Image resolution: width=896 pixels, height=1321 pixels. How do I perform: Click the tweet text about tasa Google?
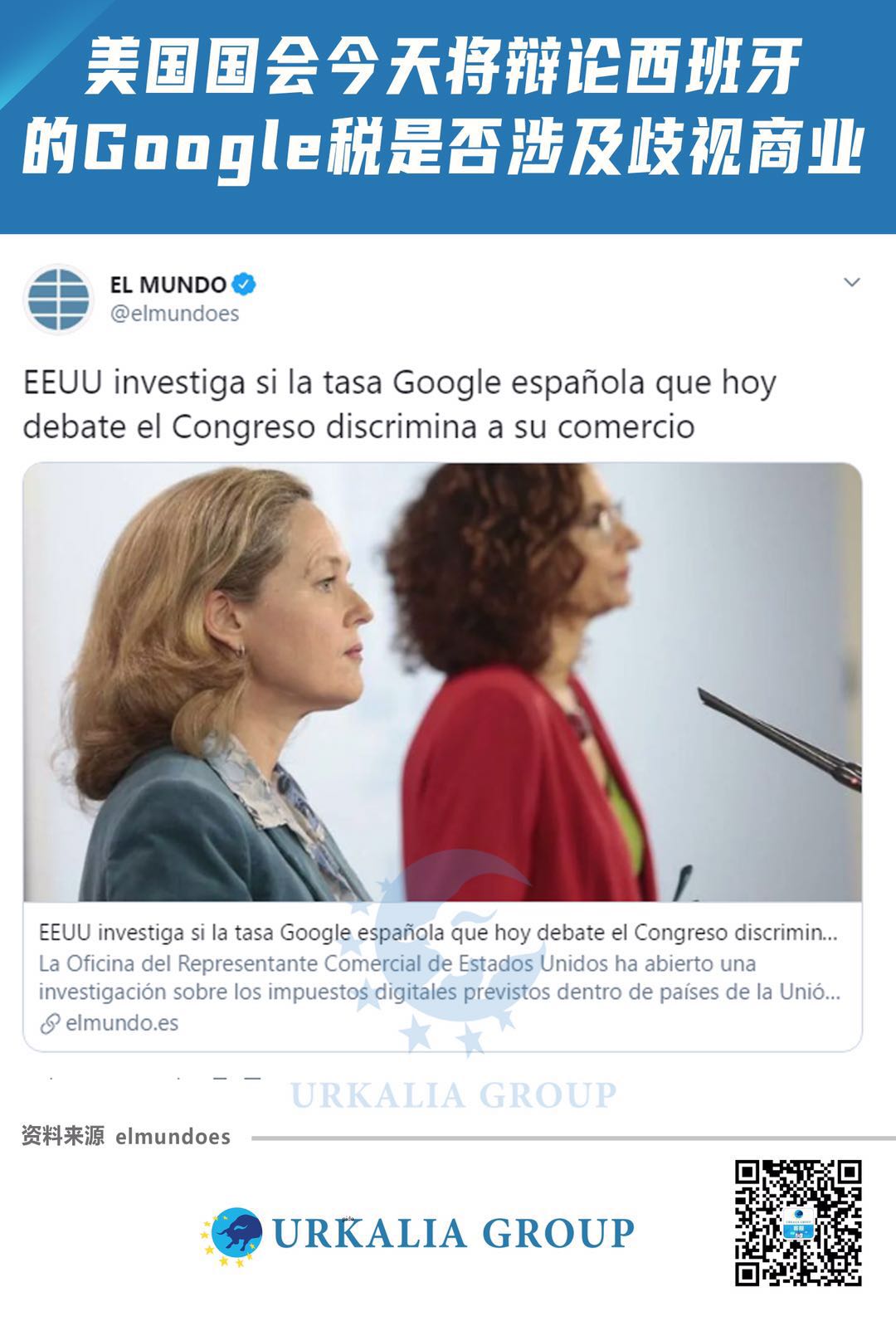click(x=399, y=405)
